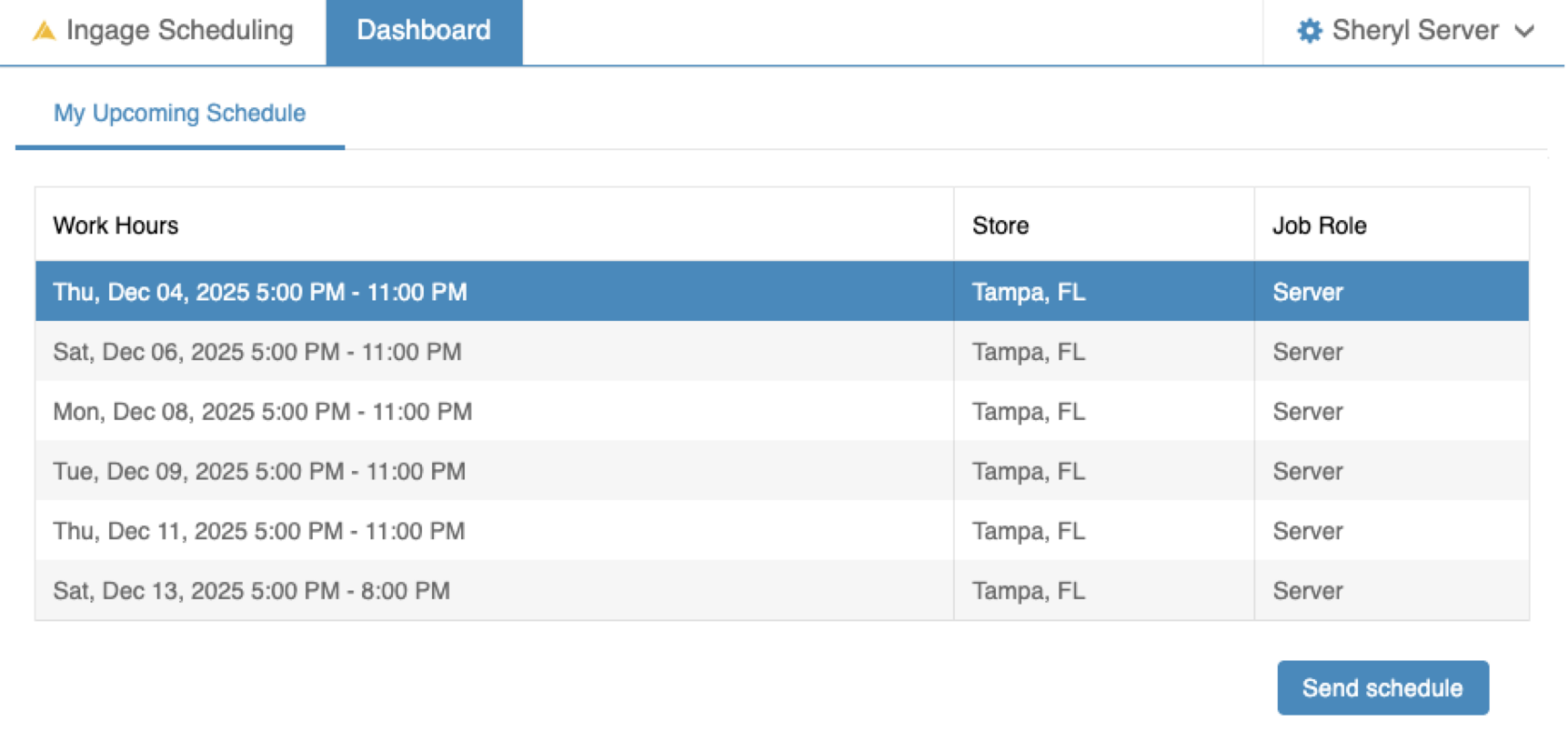Select the Sat, Dec 13 shift row
Image resolution: width=1568 pixels, height=751 pixels.
(251, 591)
